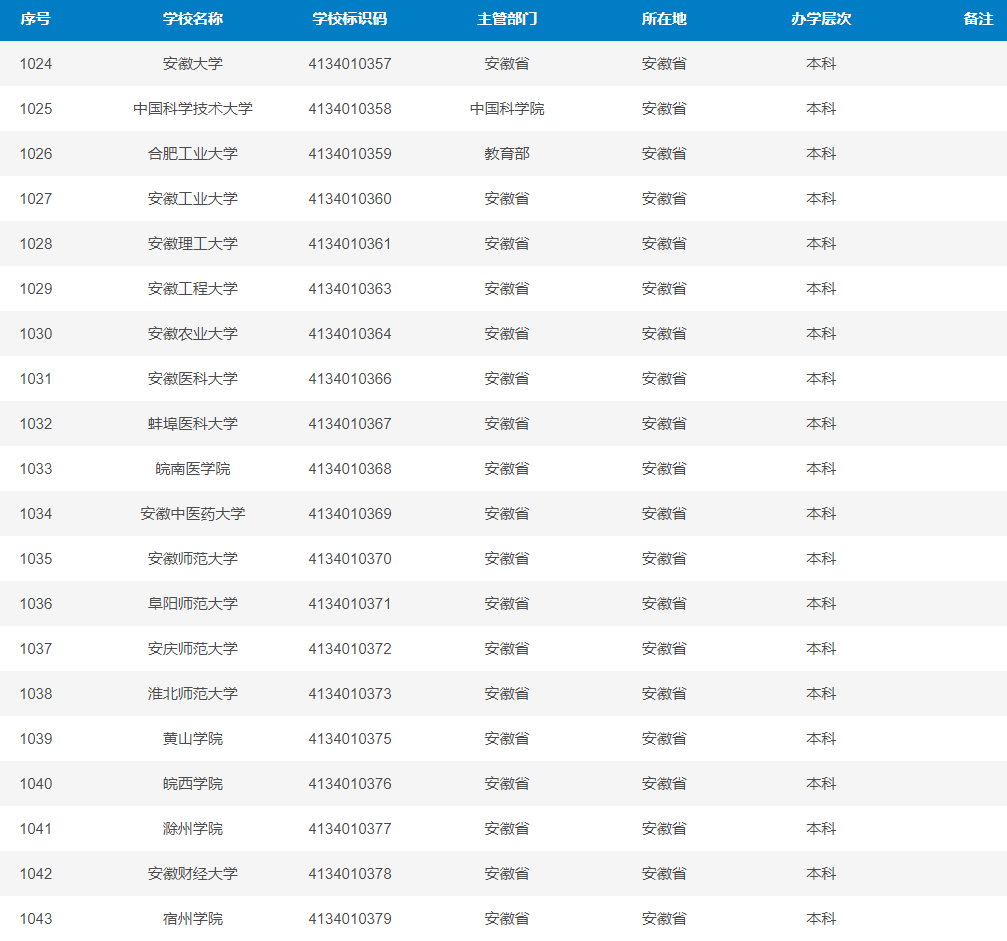Image resolution: width=1007 pixels, height=941 pixels.
Task: Click 所在地 安徽省 in 宿州学院 row
Action: point(664,919)
